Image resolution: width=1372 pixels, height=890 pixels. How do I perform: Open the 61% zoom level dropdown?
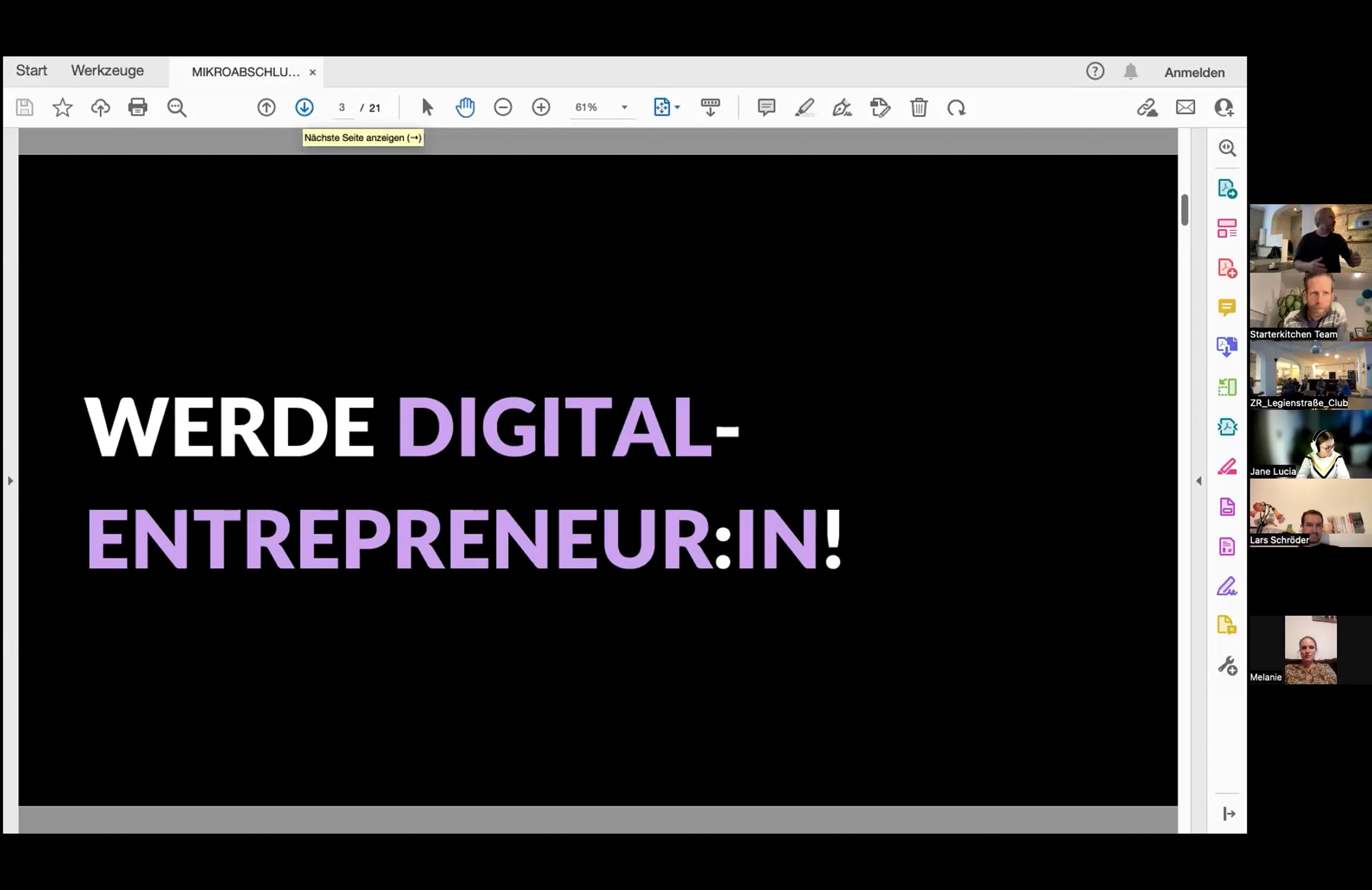click(x=624, y=107)
